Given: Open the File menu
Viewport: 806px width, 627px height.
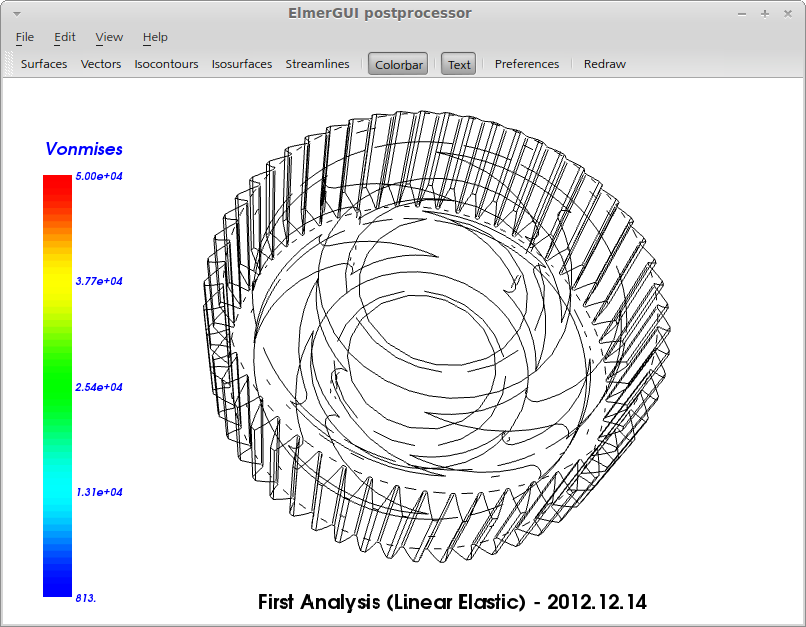Looking at the screenshot, I should pyautogui.click(x=25, y=37).
